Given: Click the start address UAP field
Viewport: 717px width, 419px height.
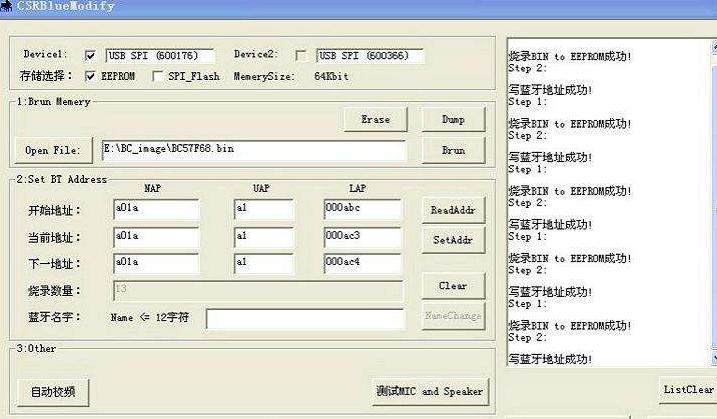Looking at the screenshot, I should [x=263, y=209].
